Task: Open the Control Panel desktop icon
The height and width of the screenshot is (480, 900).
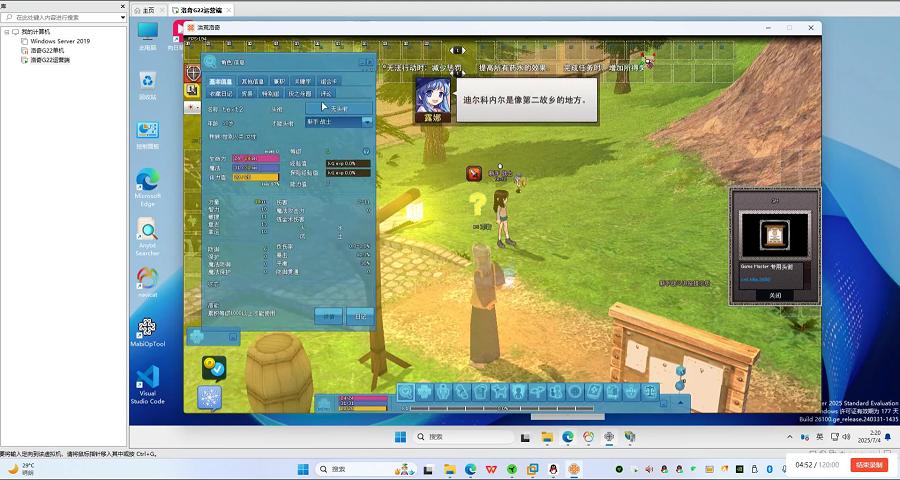Action: 148,136
